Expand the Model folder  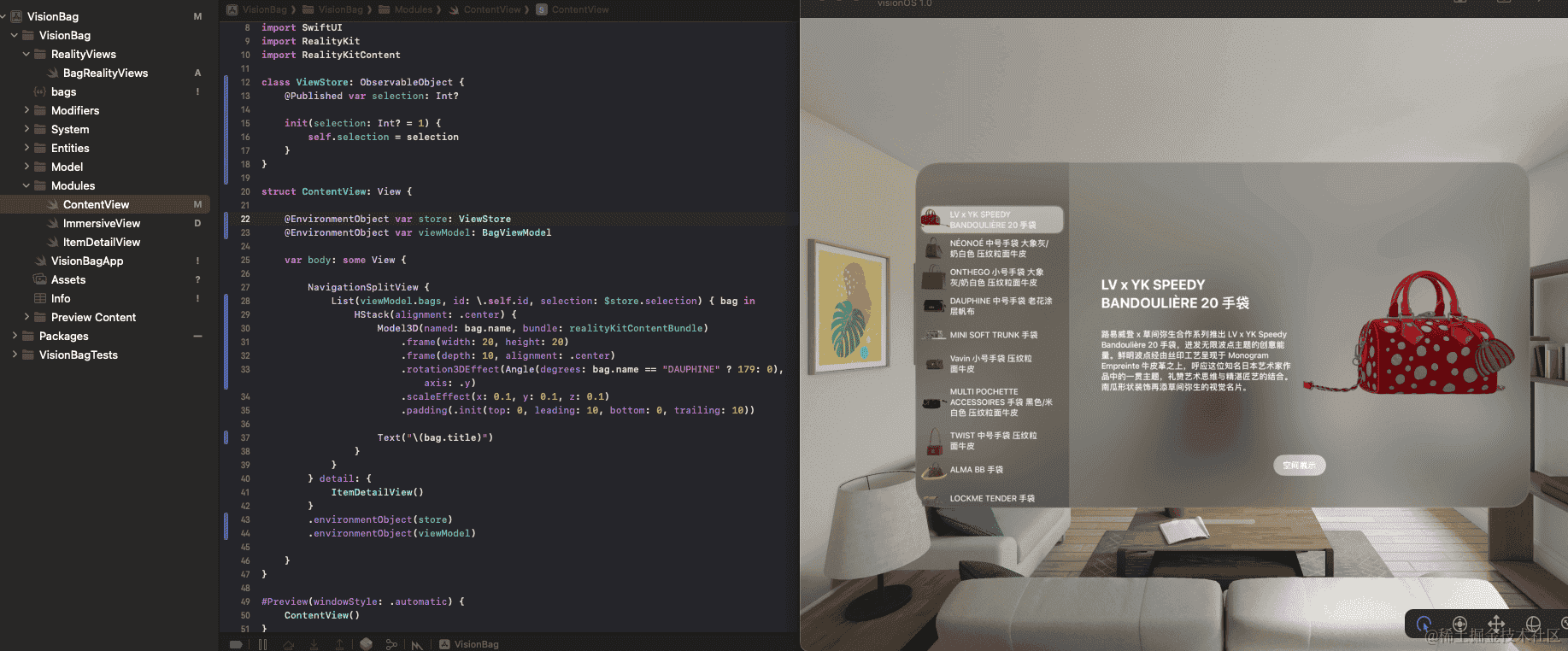coord(26,167)
